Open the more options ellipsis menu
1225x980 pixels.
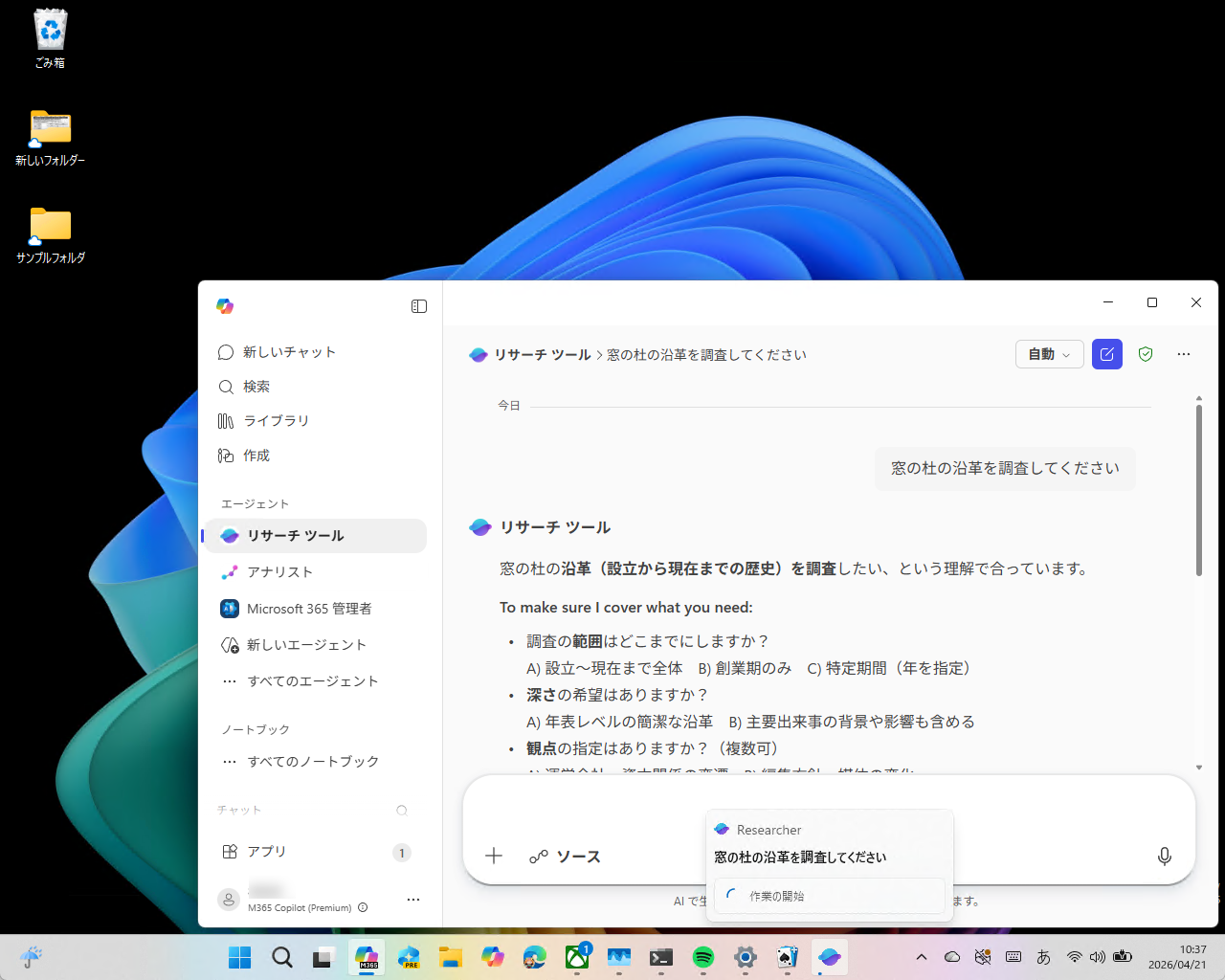pyautogui.click(x=1184, y=353)
